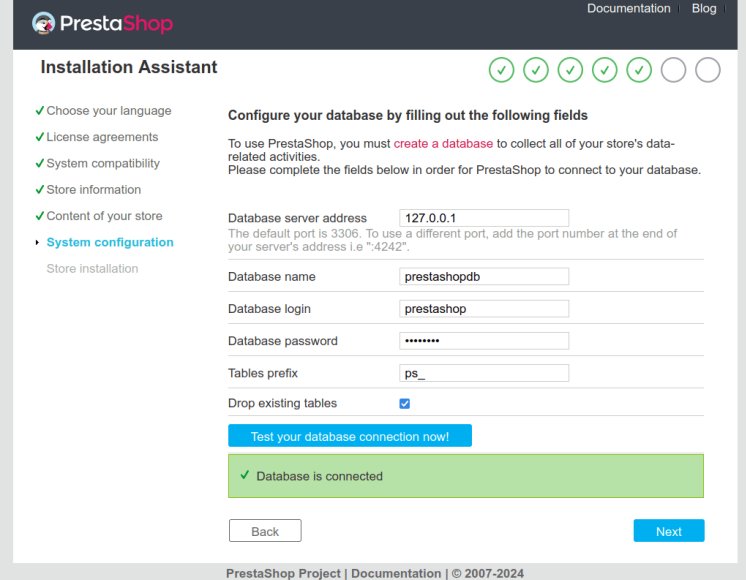The image size is (746, 580).
Task: Go to System compatibility step
Action: pyautogui.click(x=103, y=163)
